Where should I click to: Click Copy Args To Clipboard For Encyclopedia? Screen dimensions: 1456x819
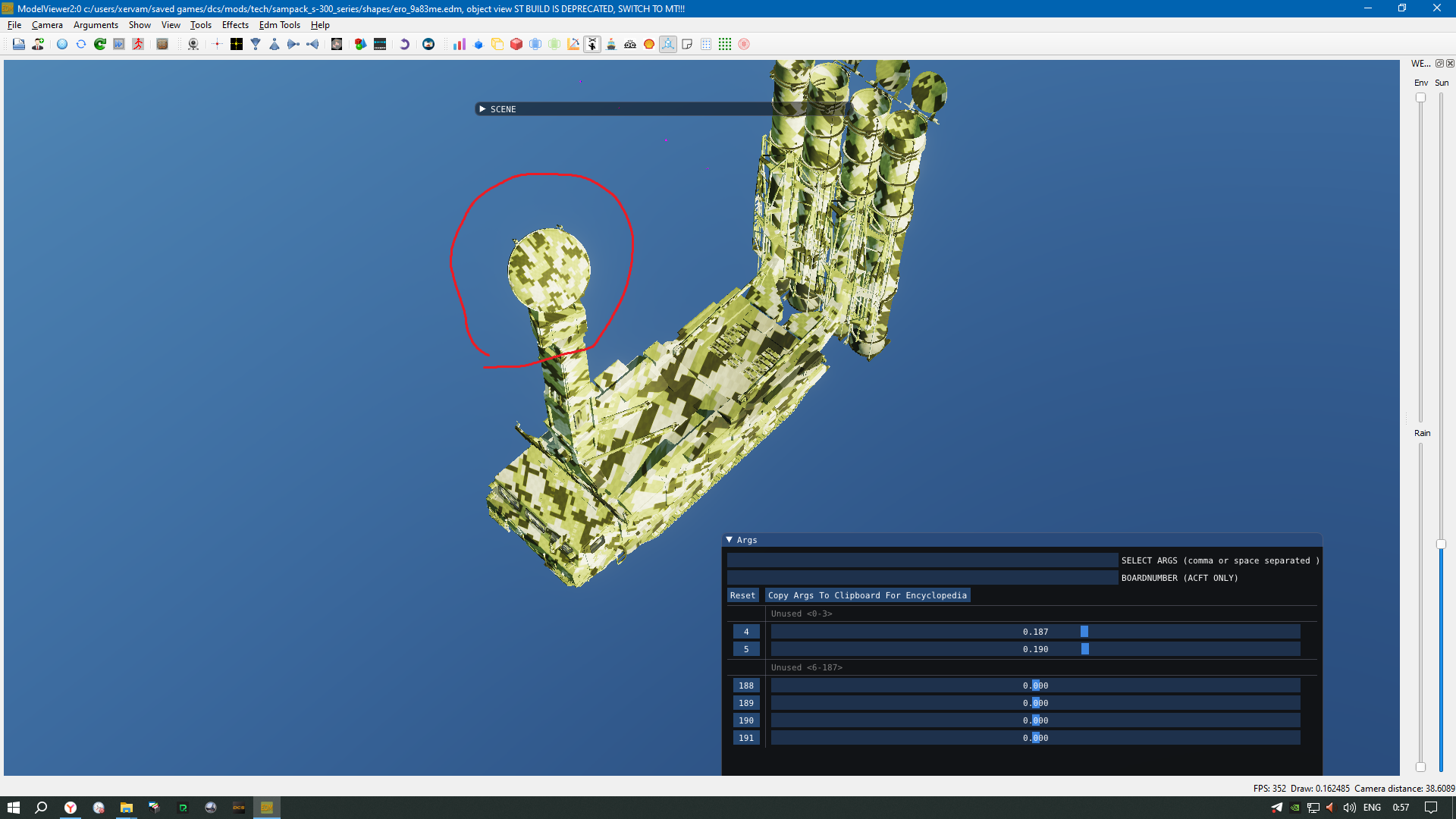pyautogui.click(x=868, y=595)
